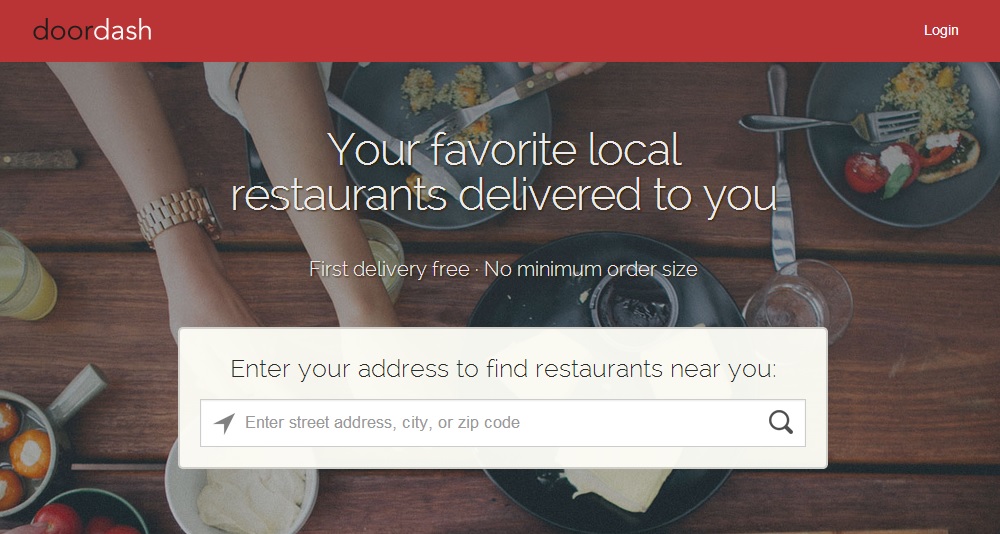Click 'restaurants delivered to you' headline line
Screen dimensions: 1000x534
point(504,195)
